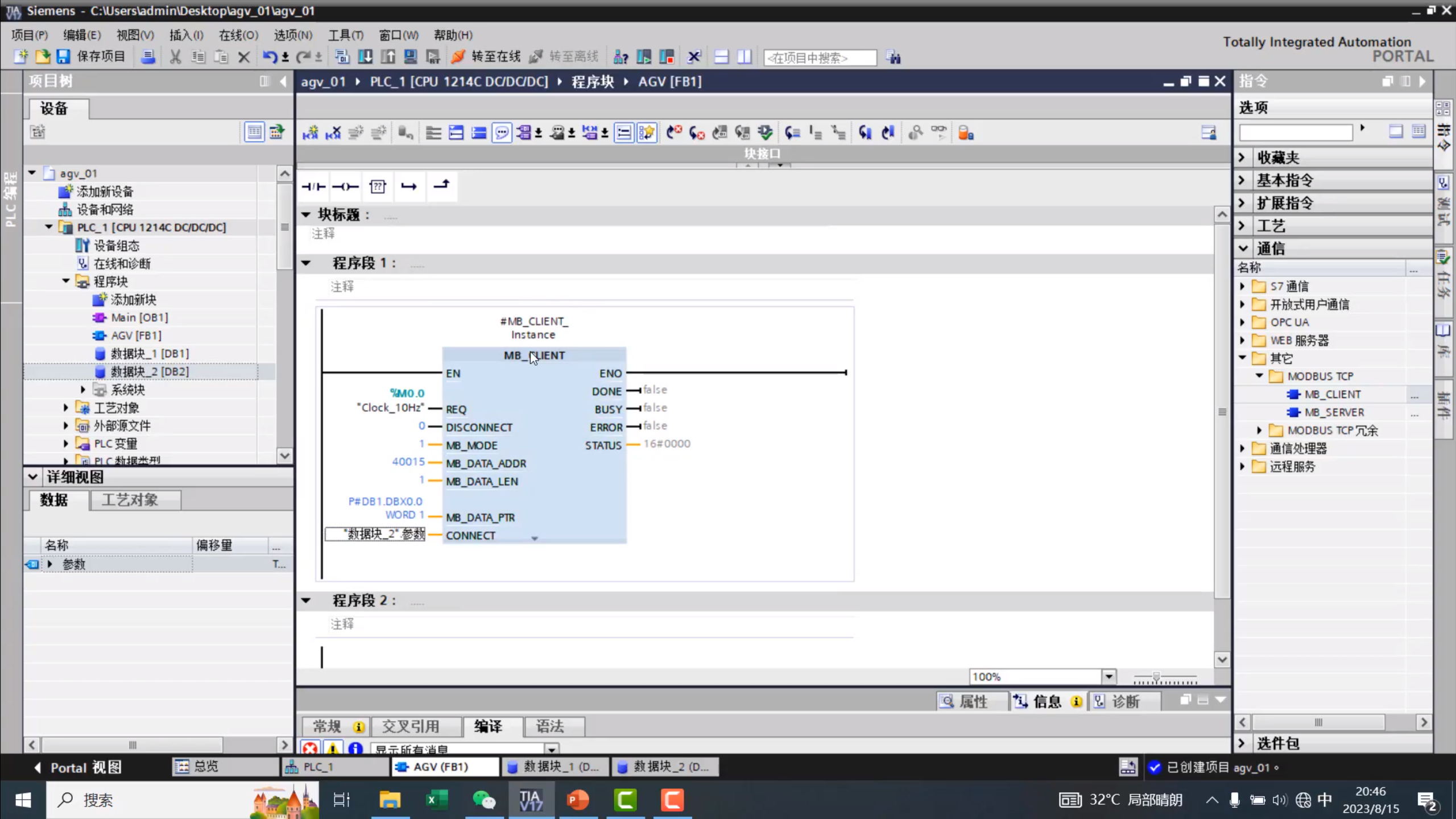
Task: Click the editor vertical scrollbar down arrow
Action: coord(1222,660)
